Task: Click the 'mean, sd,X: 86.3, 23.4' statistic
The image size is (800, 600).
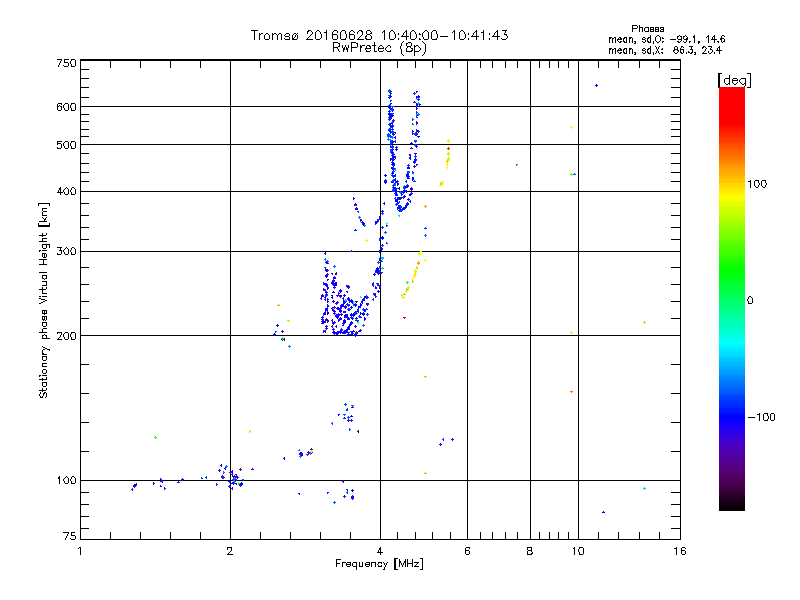Action: click(665, 50)
